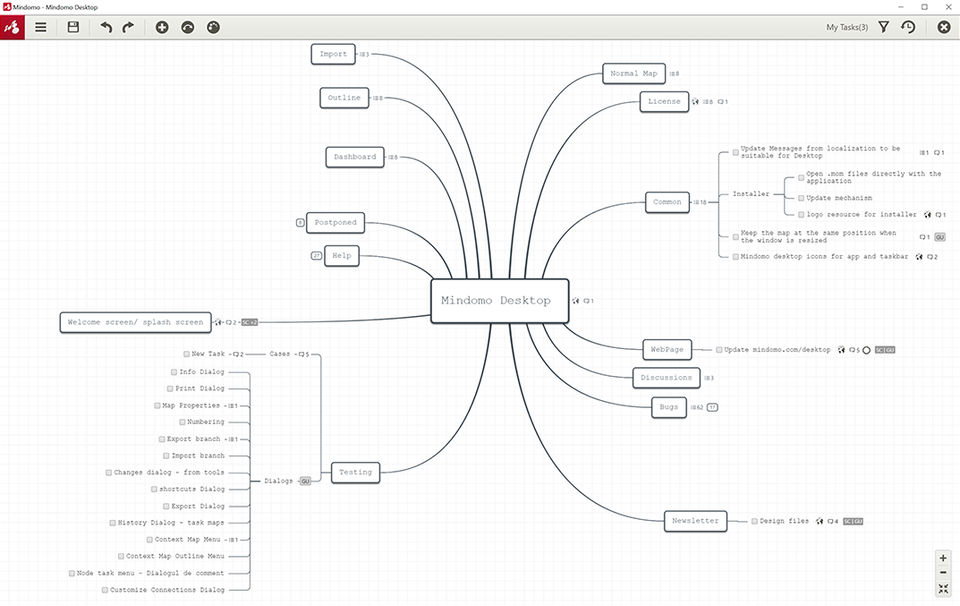
Task: Click the relationship arc toolbar icon
Action: (x=188, y=27)
